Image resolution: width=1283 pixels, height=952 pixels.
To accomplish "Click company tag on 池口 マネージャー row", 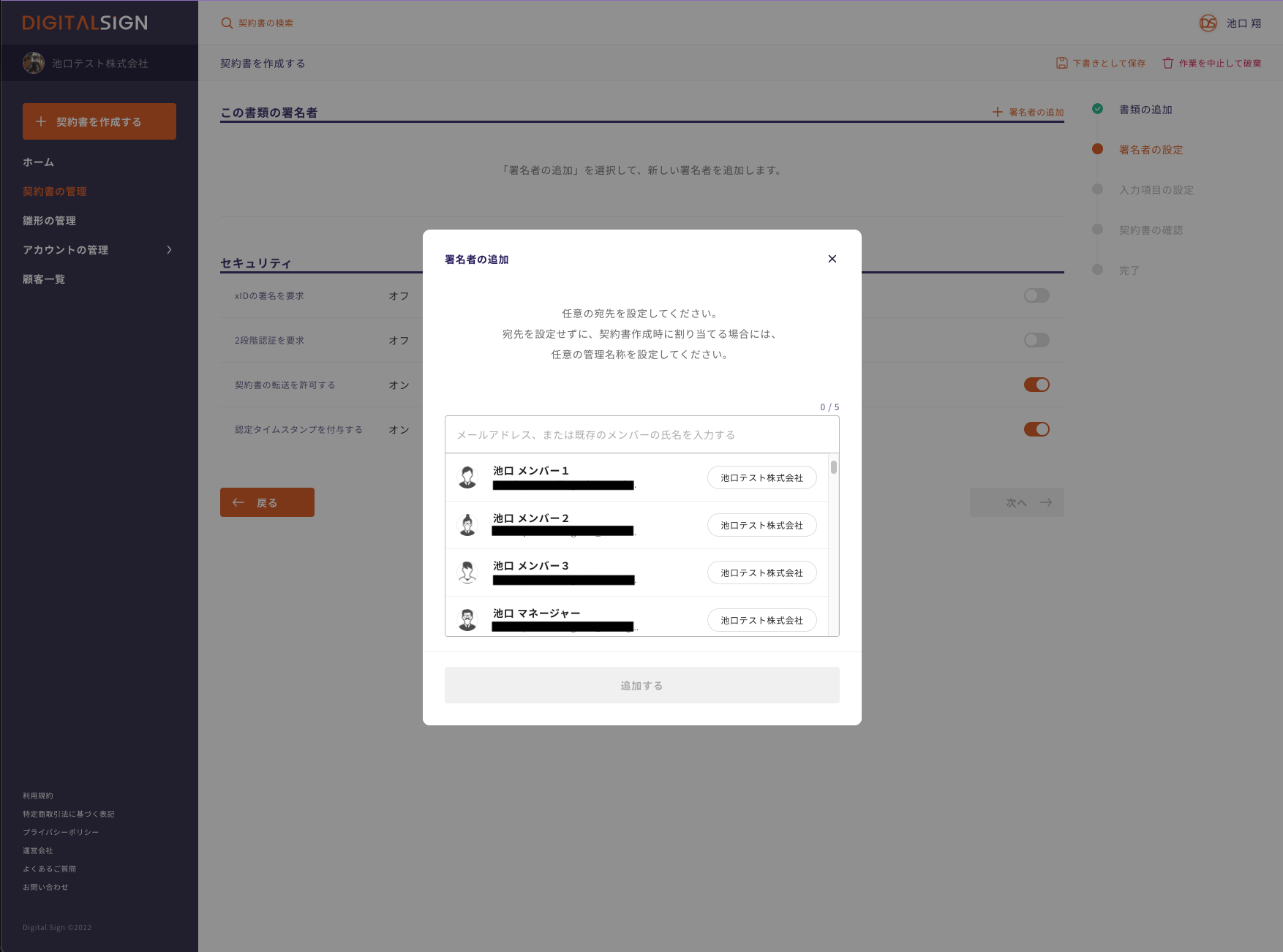I will coord(762,620).
